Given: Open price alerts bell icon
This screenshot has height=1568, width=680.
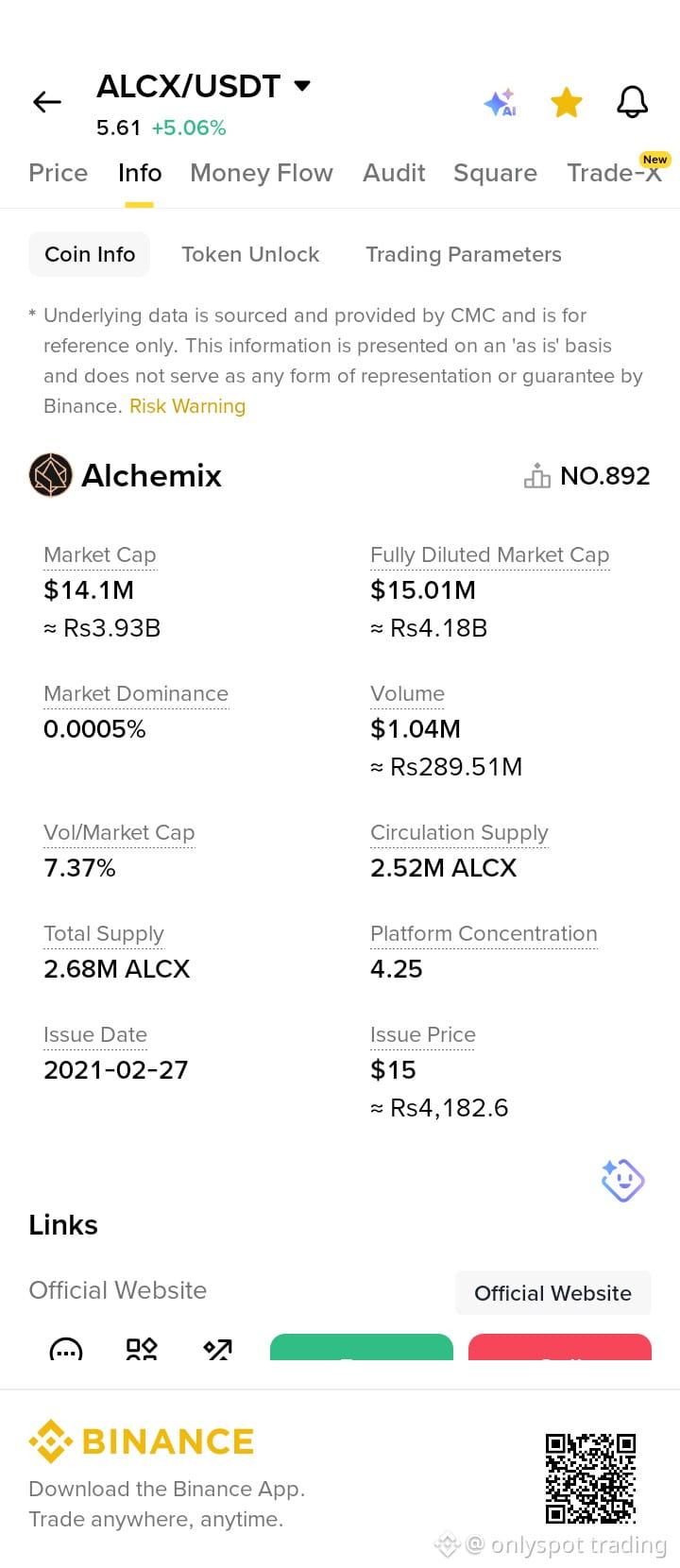Looking at the screenshot, I should coord(632,102).
